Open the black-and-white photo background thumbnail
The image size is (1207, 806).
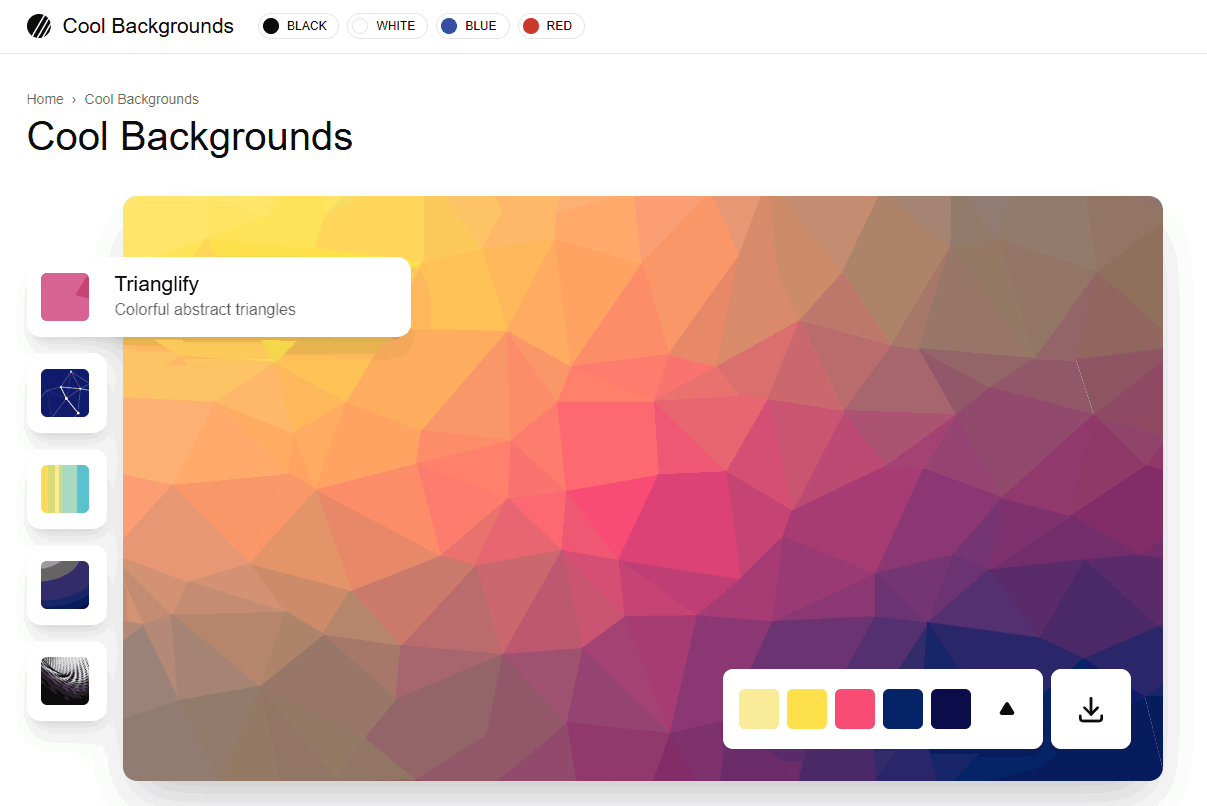pyautogui.click(x=65, y=681)
